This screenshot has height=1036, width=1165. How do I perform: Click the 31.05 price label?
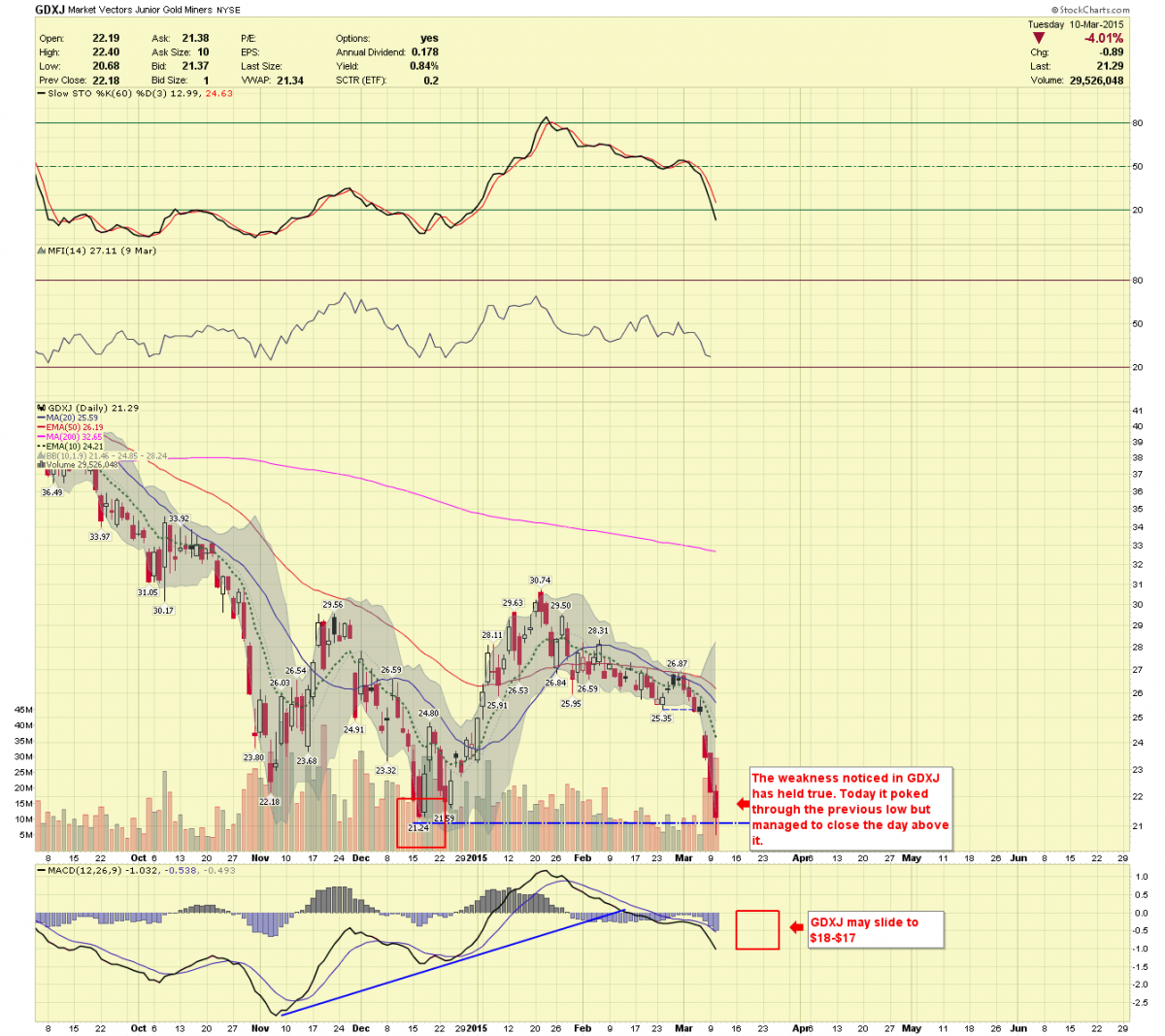(x=148, y=592)
